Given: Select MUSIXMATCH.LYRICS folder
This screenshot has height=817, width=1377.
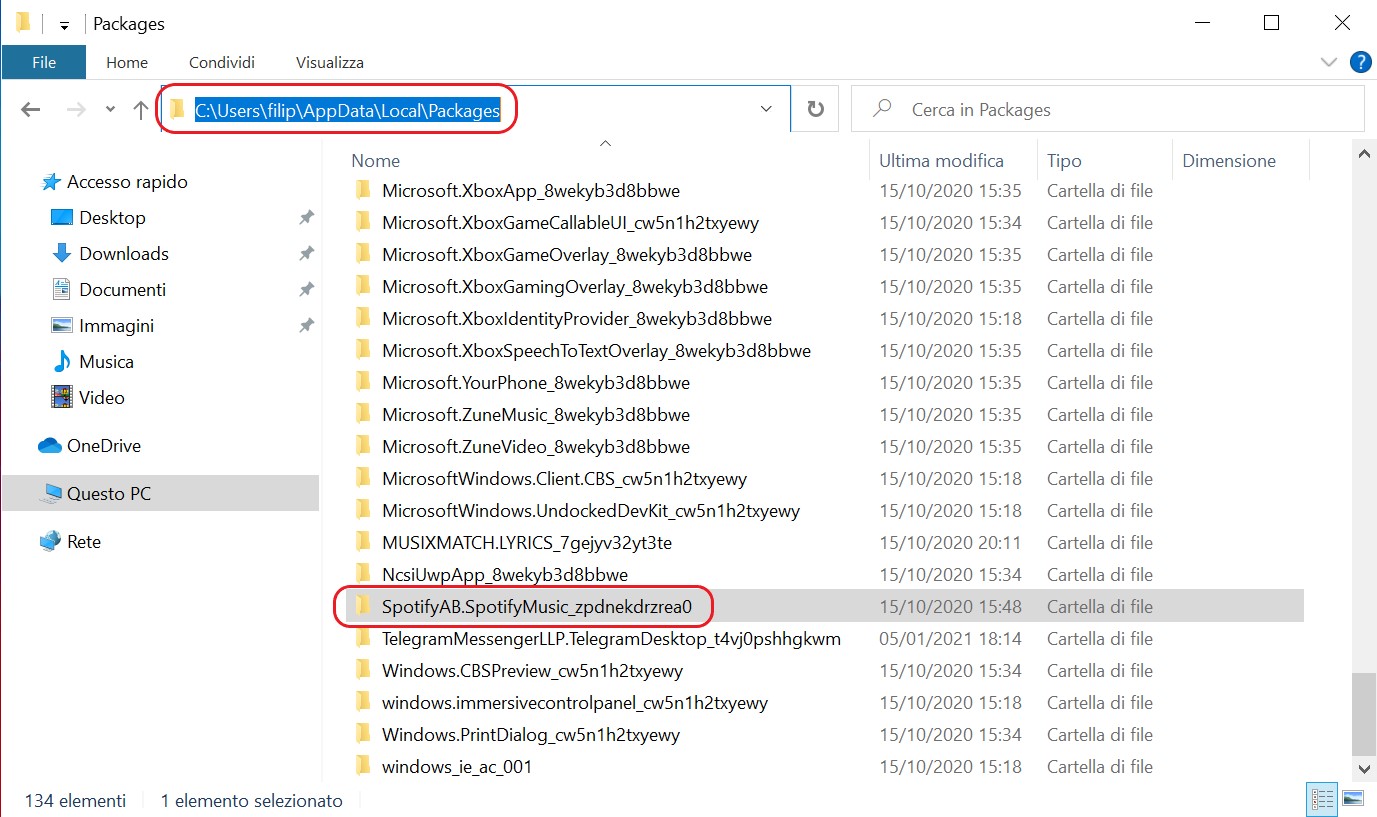Looking at the screenshot, I should coord(527,543).
